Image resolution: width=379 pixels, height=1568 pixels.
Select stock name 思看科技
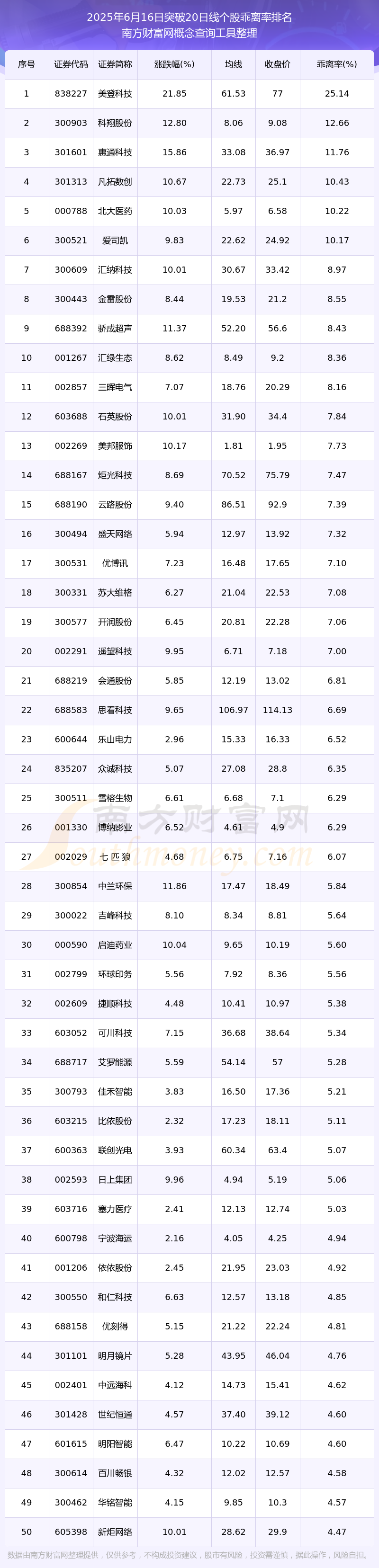115,710
